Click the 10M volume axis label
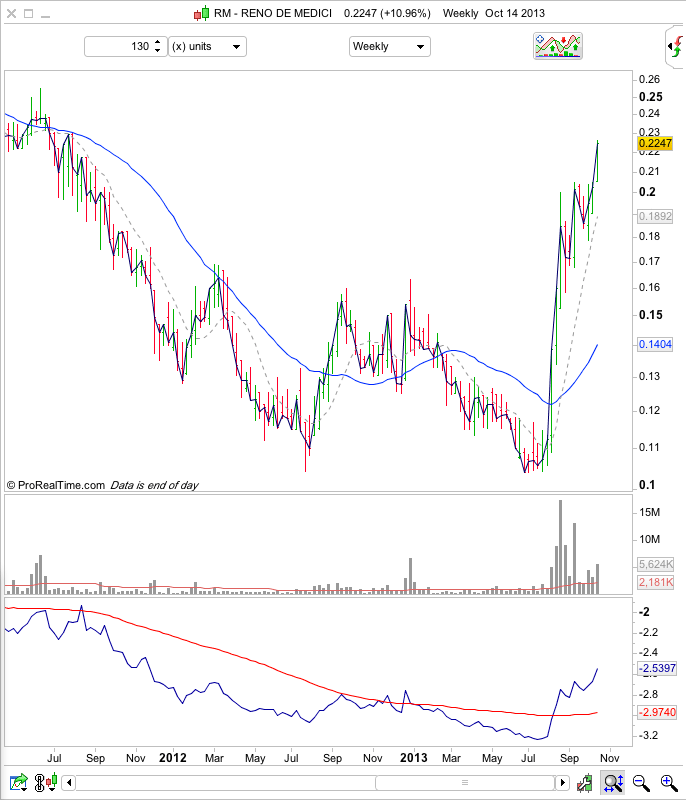Viewport: 686px width, 800px height. 650,539
